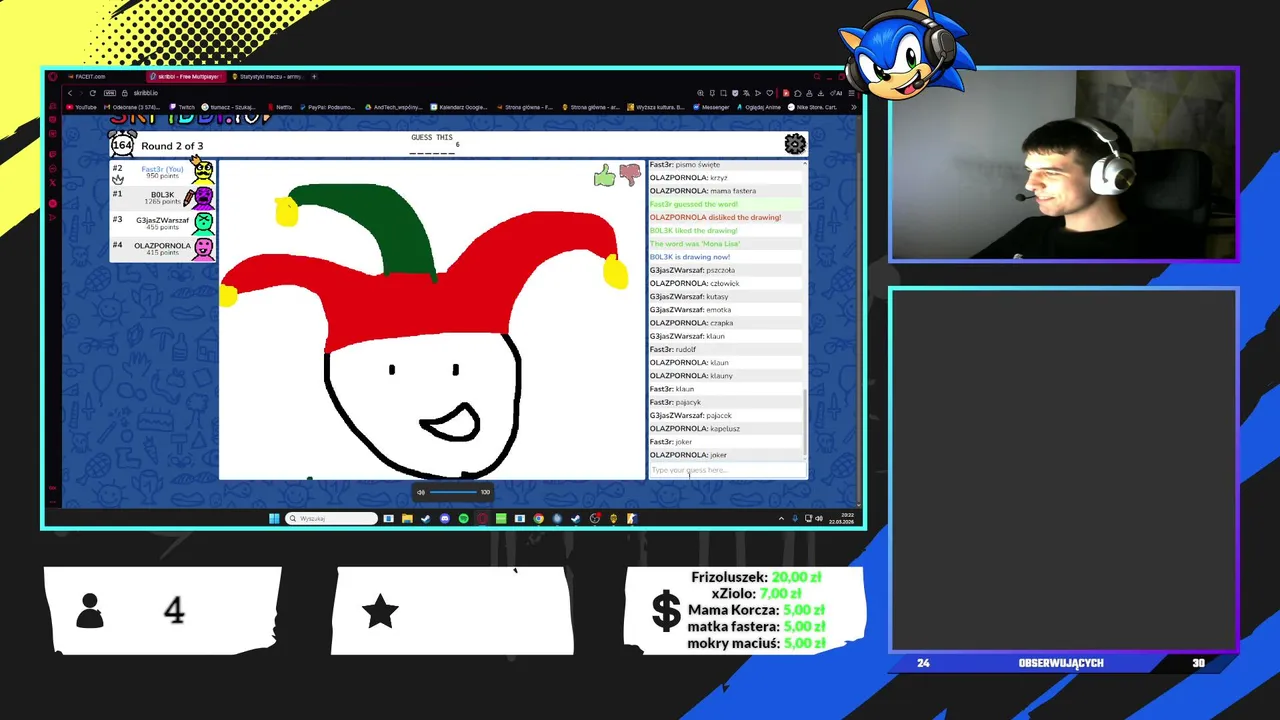Open the Oglądaj Anime bookmark
This screenshot has width=1280, height=720.
click(759, 107)
